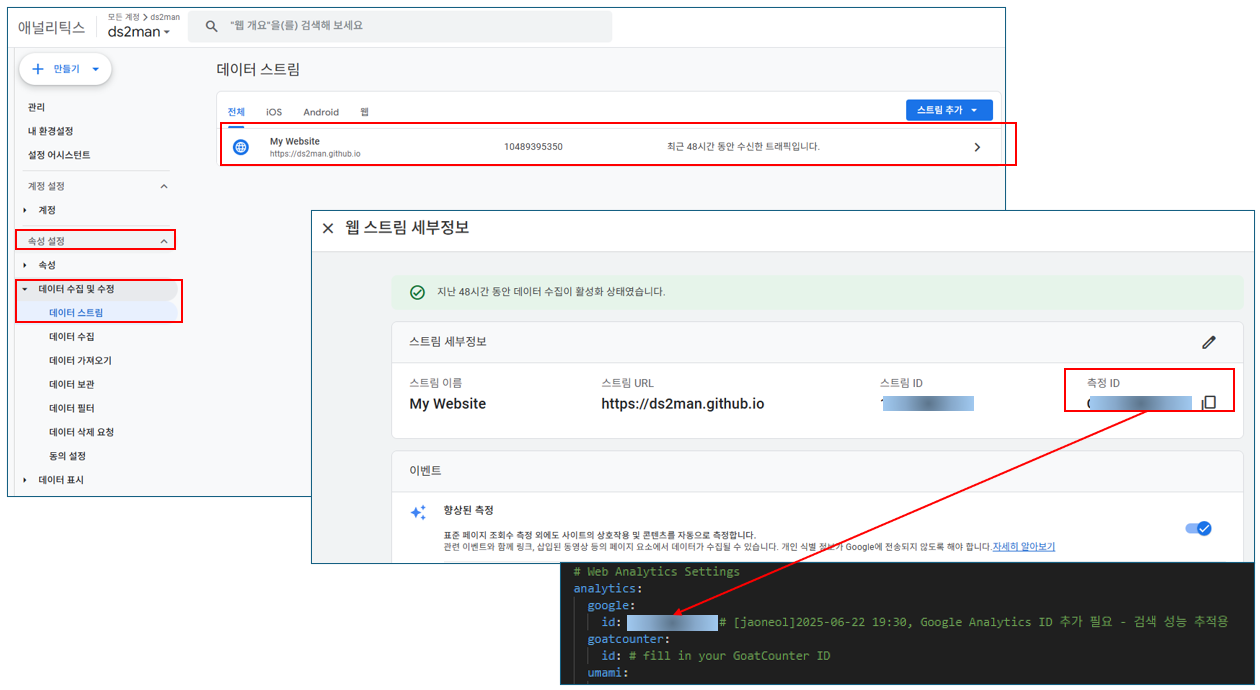Image resolution: width=1260 pixels, height=690 pixels.
Task: Click stream ID 10489395350 in the row
Action: (533, 147)
